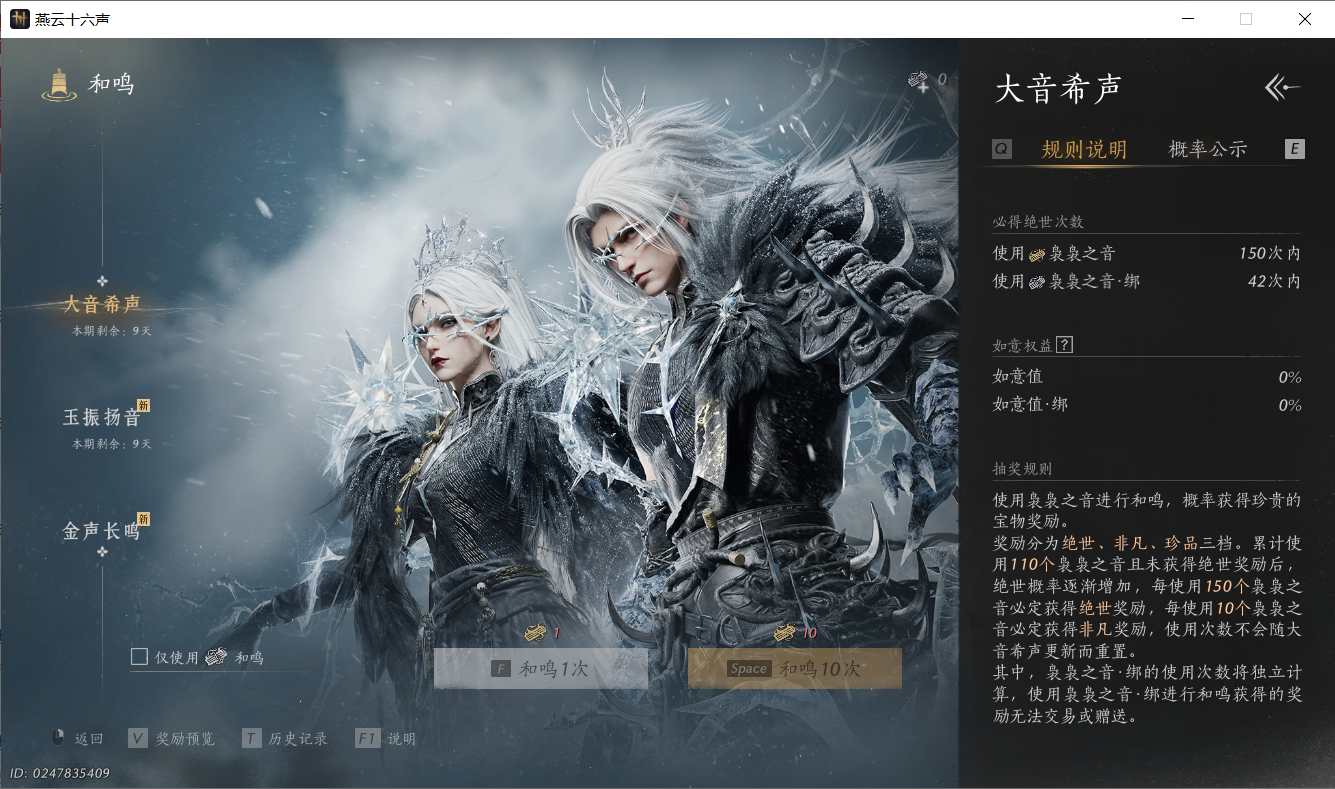Open the 说明 help button

386,739
